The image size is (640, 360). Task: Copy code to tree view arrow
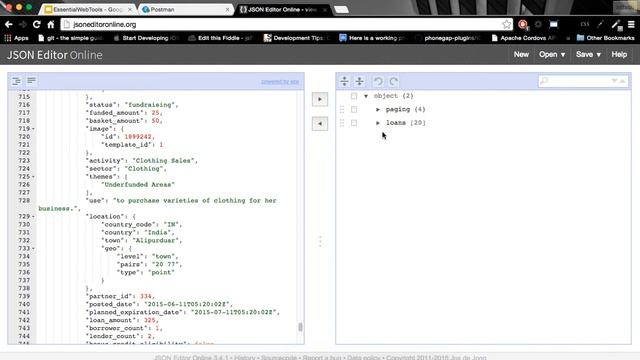click(x=320, y=99)
